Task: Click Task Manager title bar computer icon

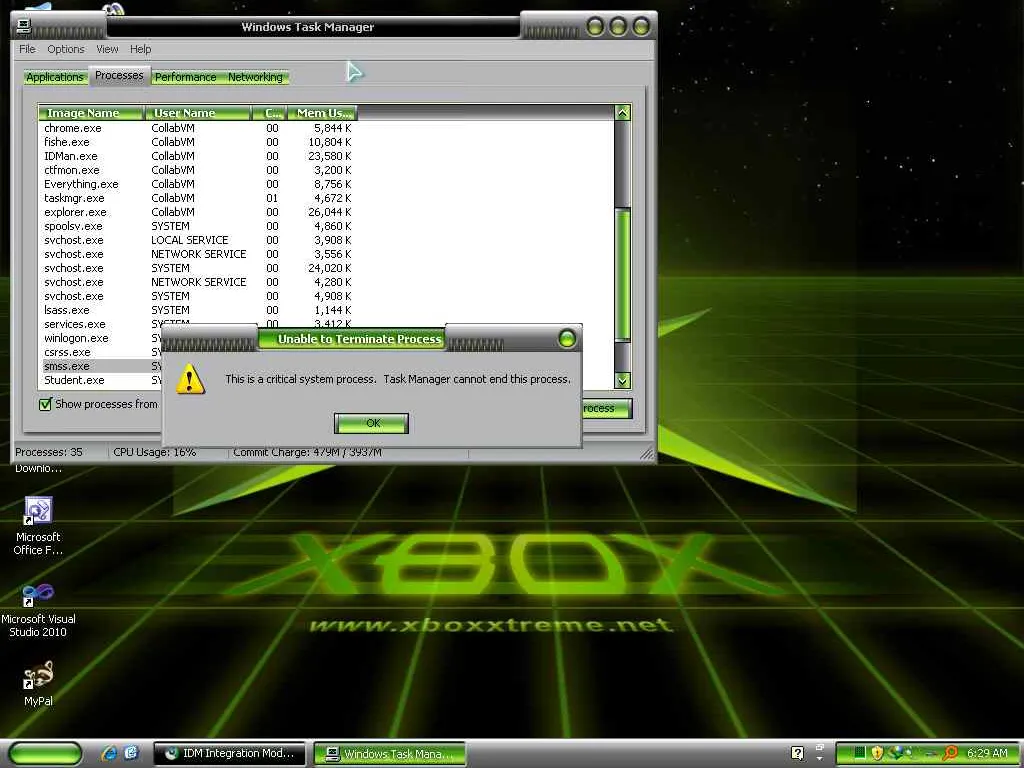Action: click(x=24, y=26)
